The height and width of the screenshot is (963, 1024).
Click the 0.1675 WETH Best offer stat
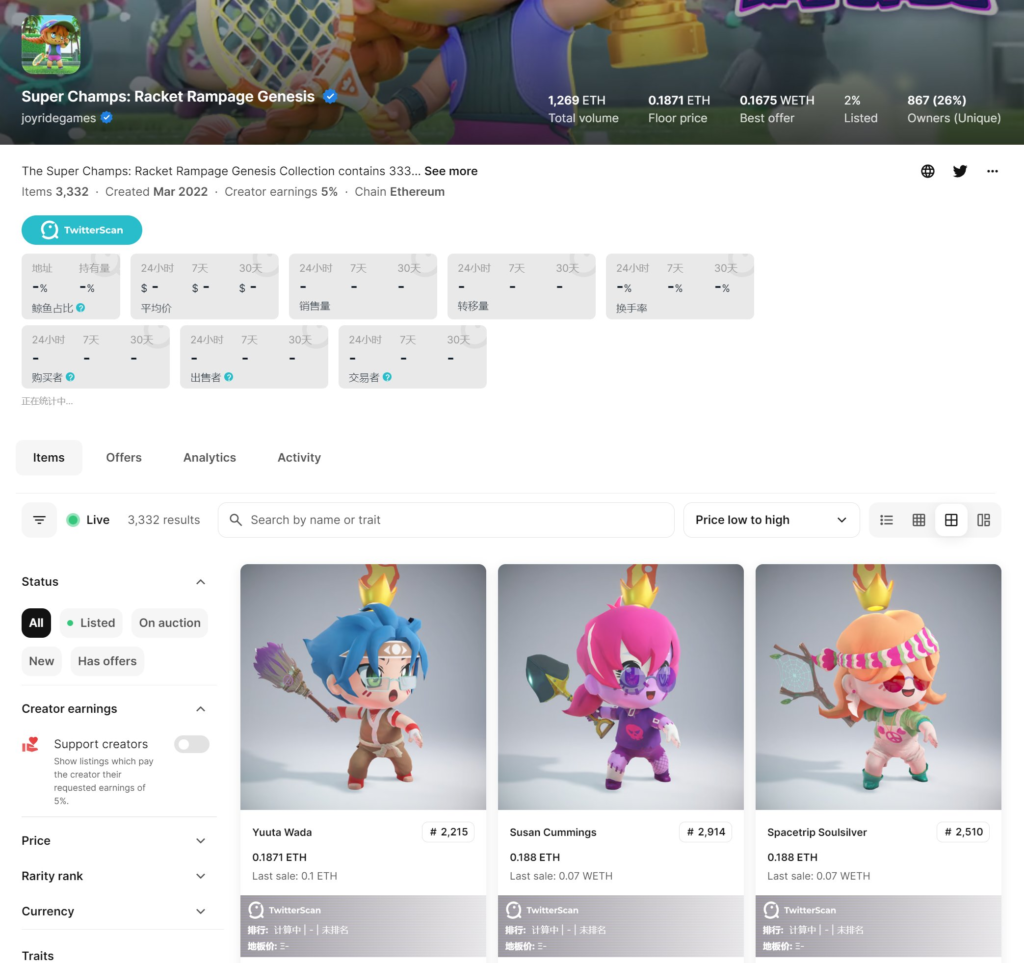[777, 109]
